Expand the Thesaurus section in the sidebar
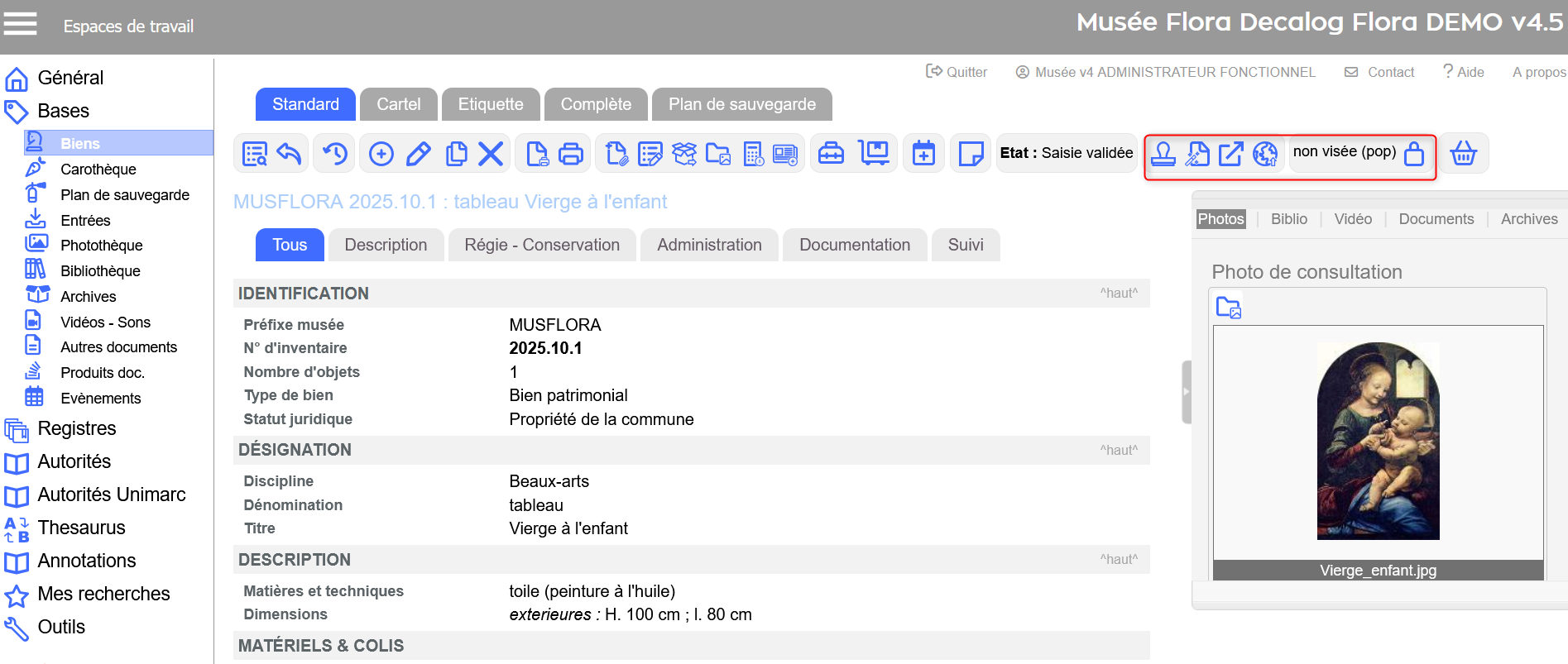The image size is (1568, 664). (x=81, y=528)
